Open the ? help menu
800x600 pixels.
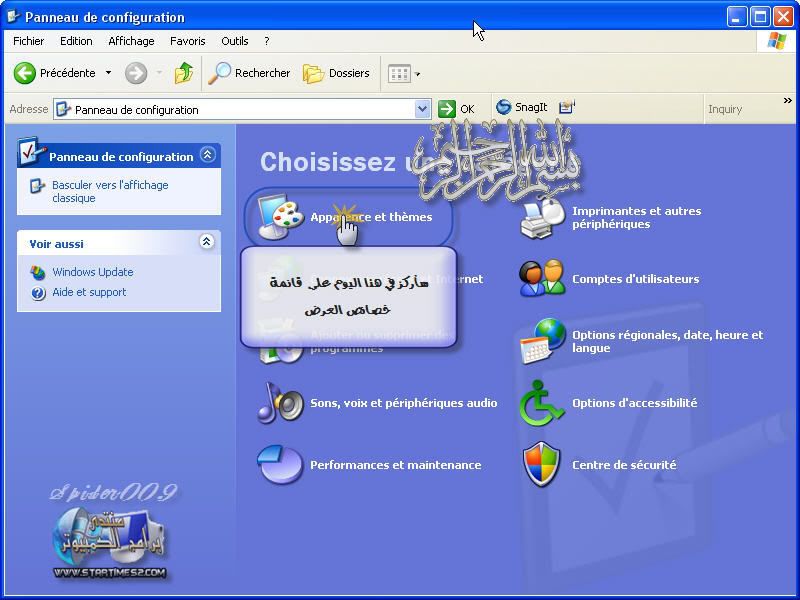[x=267, y=41]
